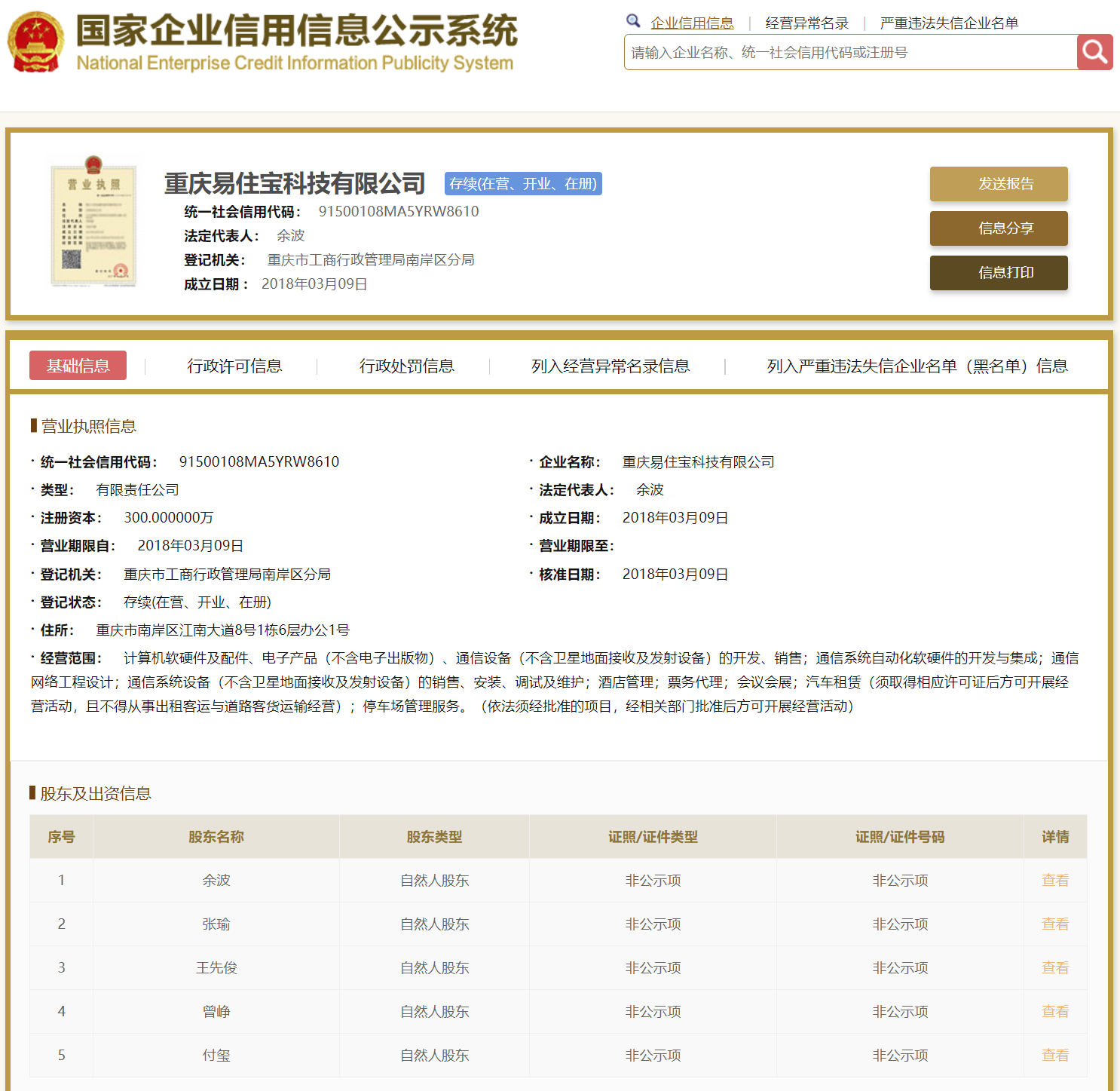Image resolution: width=1120 pixels, height=1091 pixels.
Task: Click 查看 for shareholder number 5
Action: click(x=1054, y=1055)
